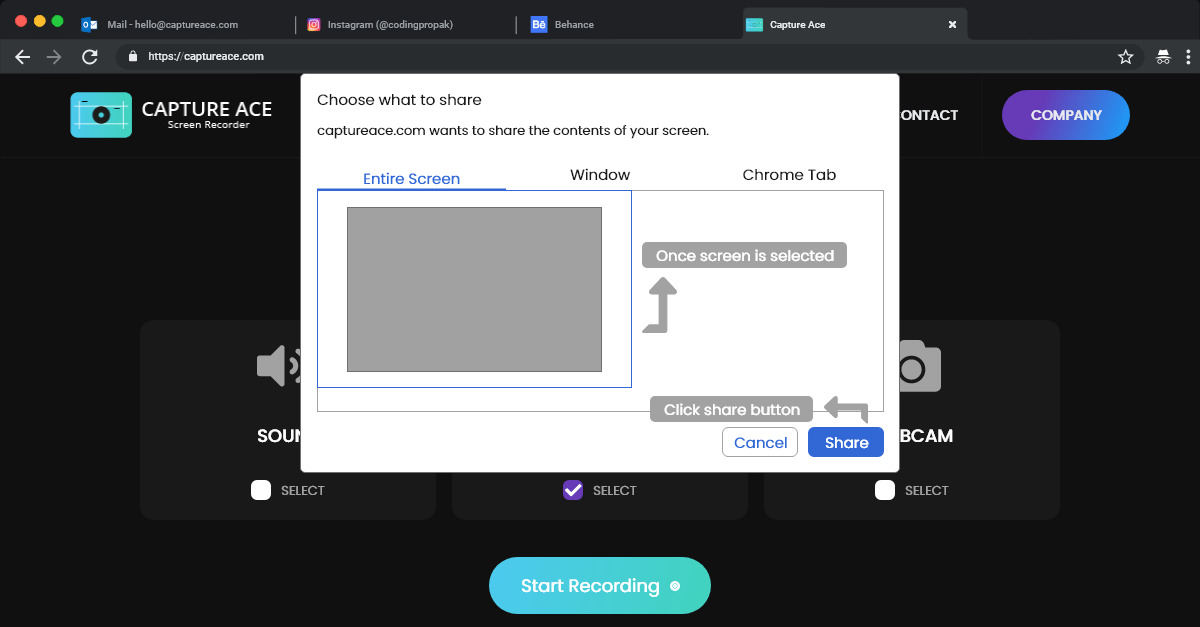Click the Capture Ace camera logo

point(101,115)
